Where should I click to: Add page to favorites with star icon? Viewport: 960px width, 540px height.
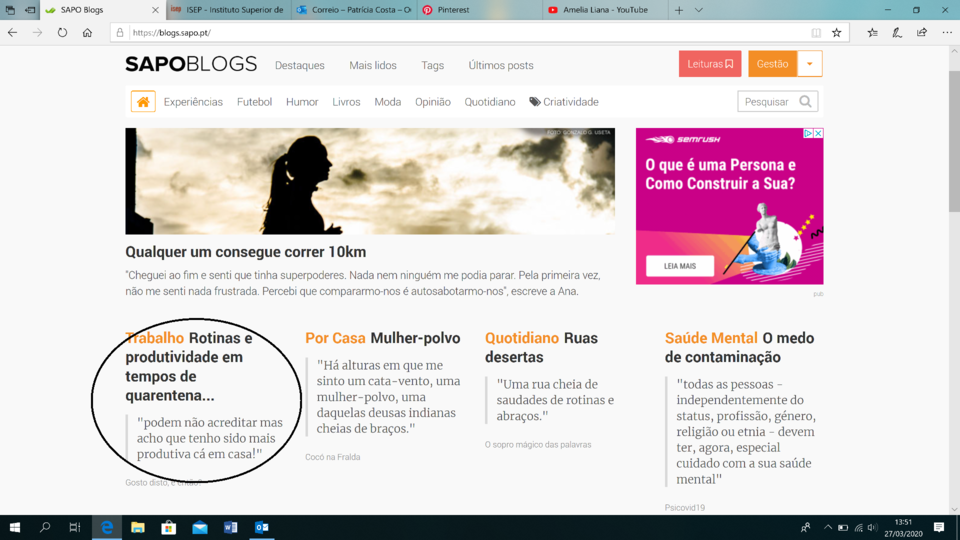point(837,32)
